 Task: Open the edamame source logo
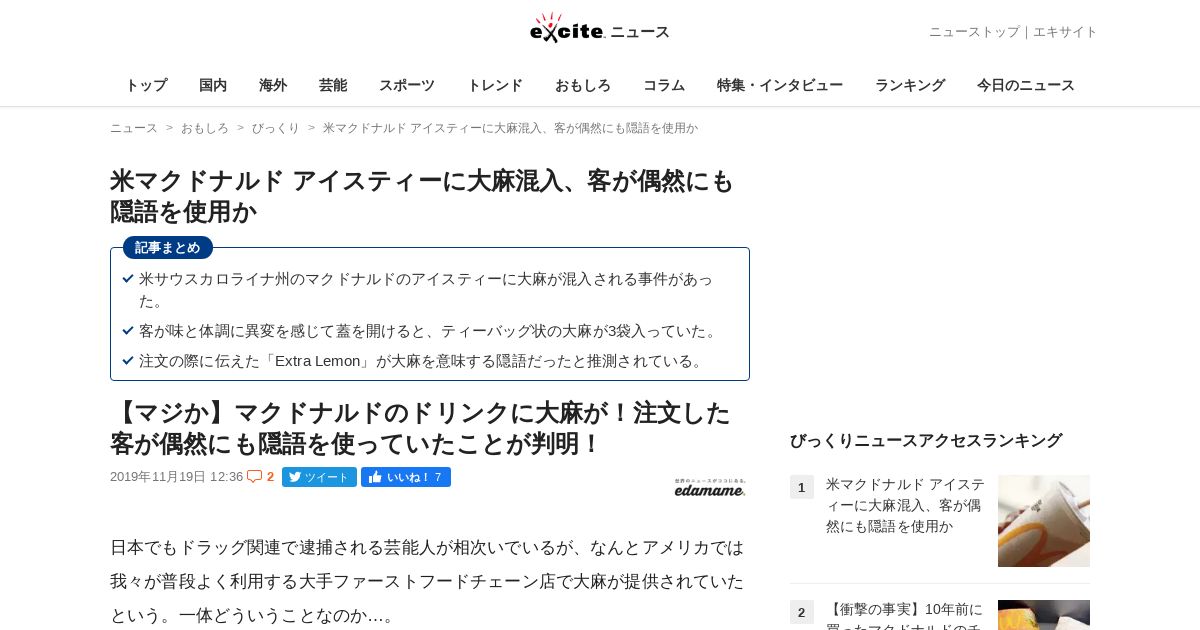710,487
